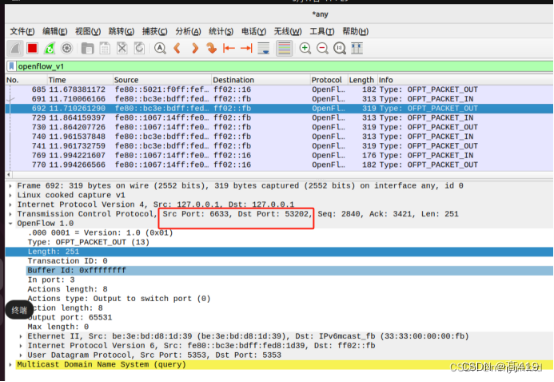Click Go to specified packet icon

(x=212, y=48)
